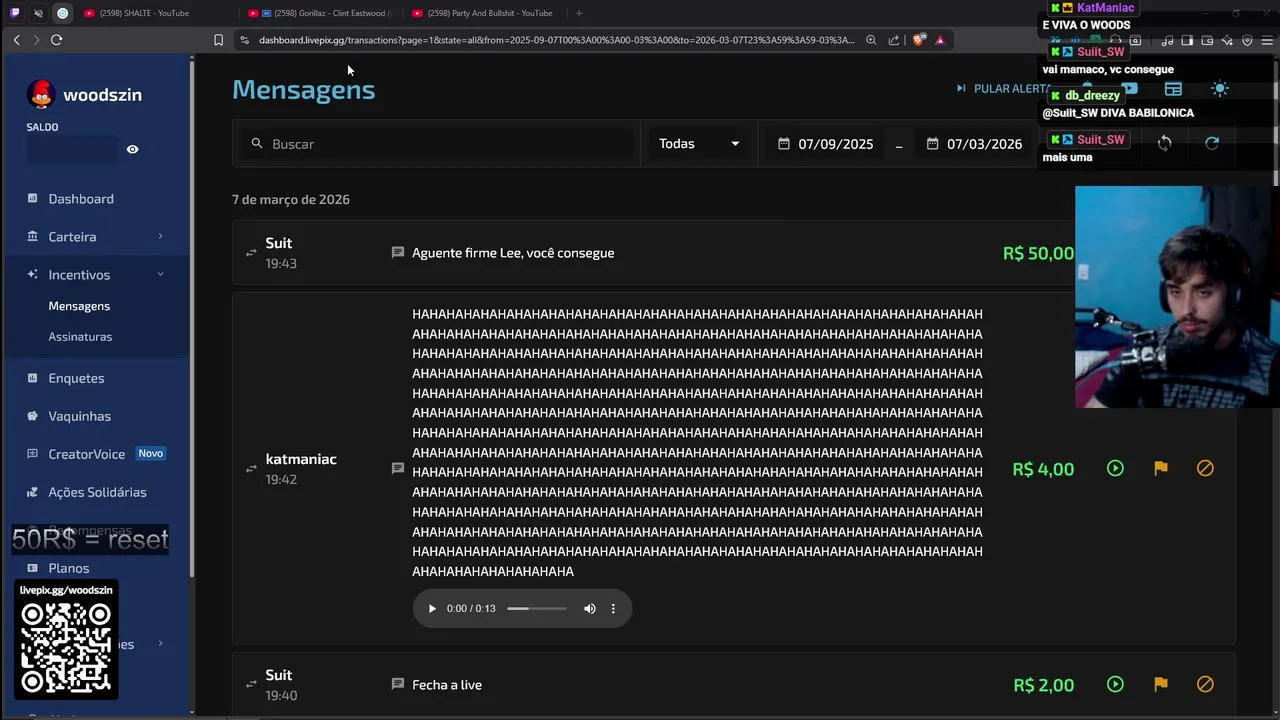
Task: Click the CreatorVoice icon
Action: click(x=32, y=454)
